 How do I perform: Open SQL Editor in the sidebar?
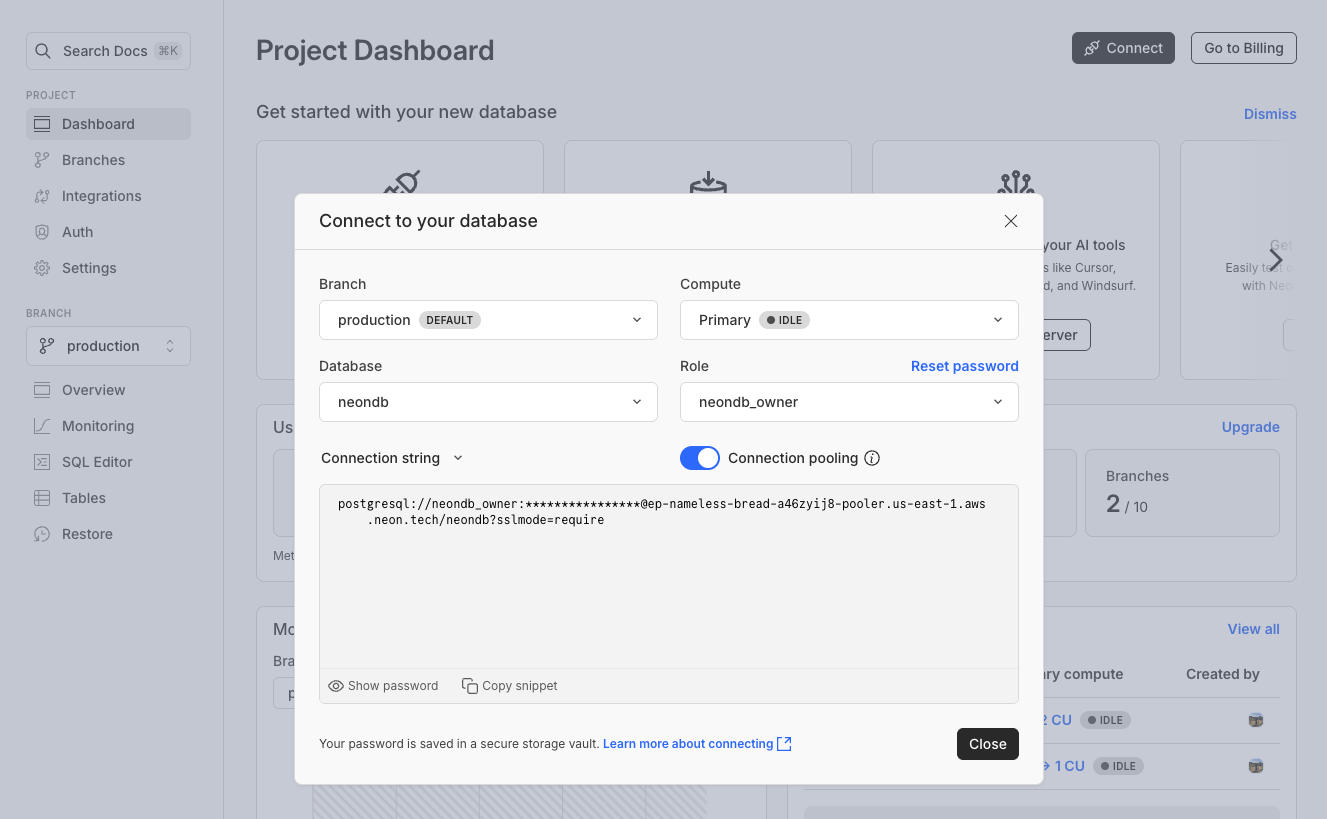[x=108, y=462]
